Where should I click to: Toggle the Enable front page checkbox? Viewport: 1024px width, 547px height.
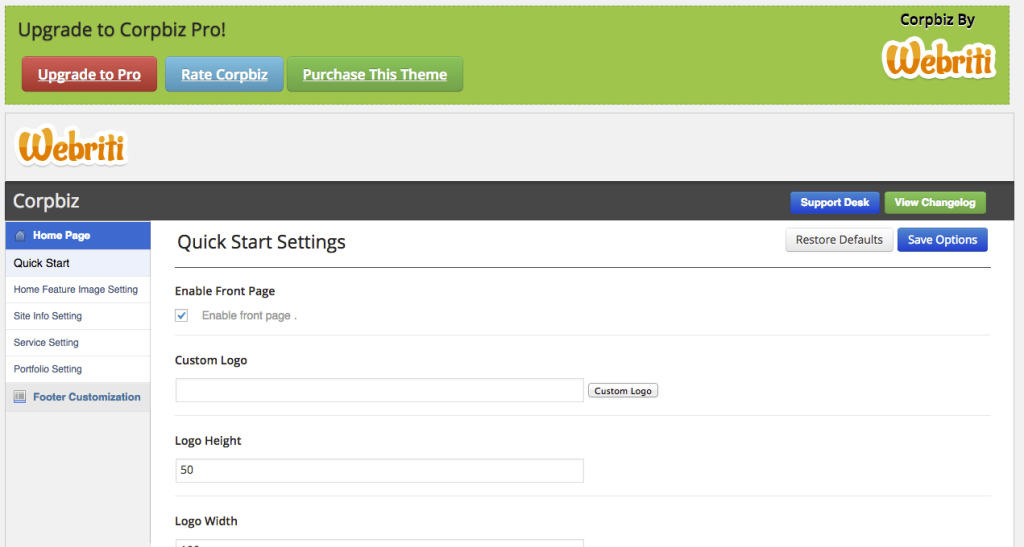182,315
